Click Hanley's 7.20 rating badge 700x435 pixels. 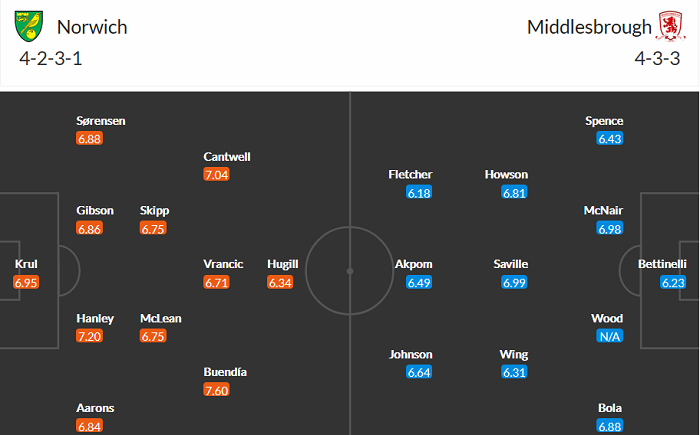(89, 337)
